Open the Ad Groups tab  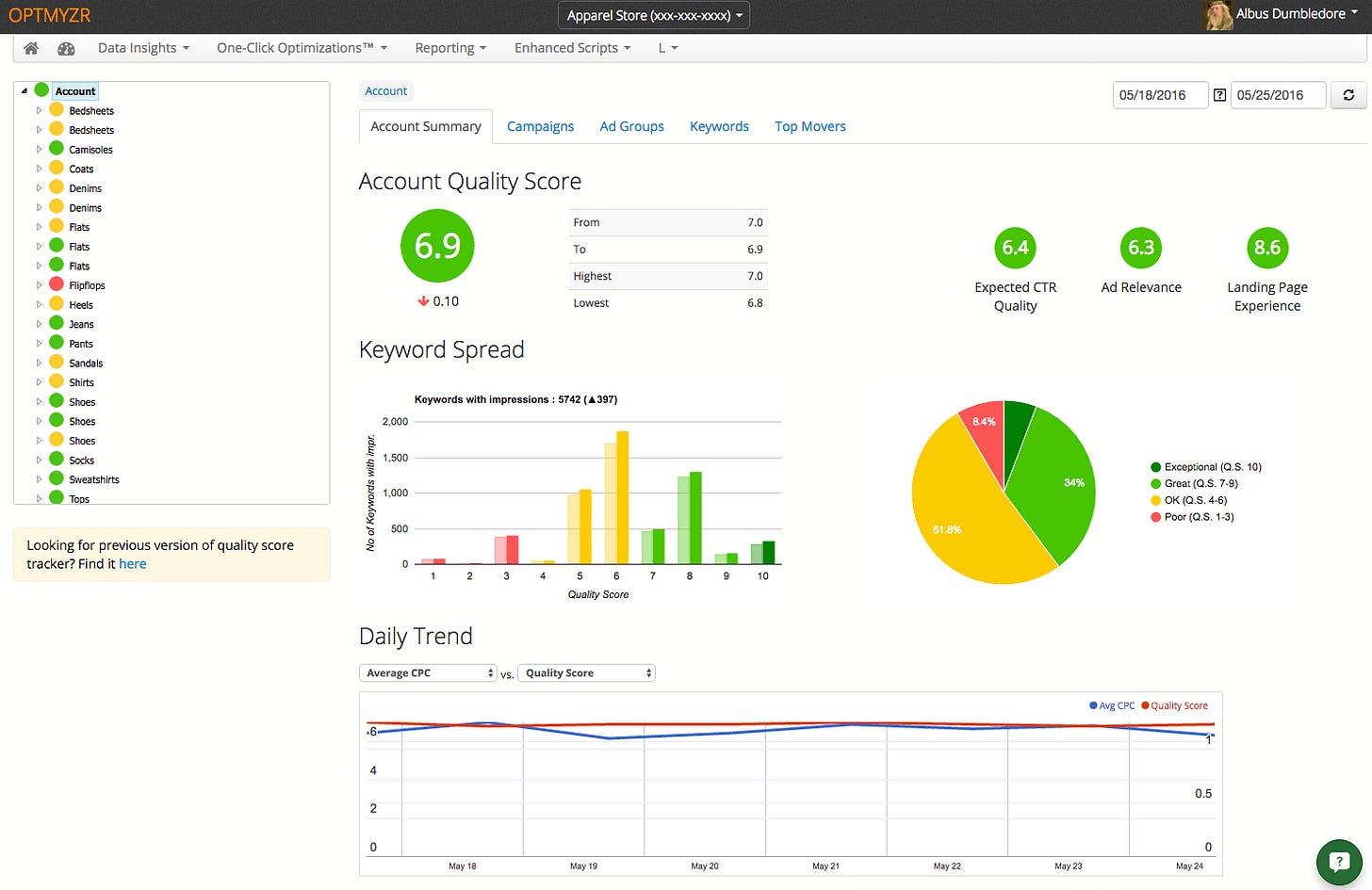[x=631, y=126]
